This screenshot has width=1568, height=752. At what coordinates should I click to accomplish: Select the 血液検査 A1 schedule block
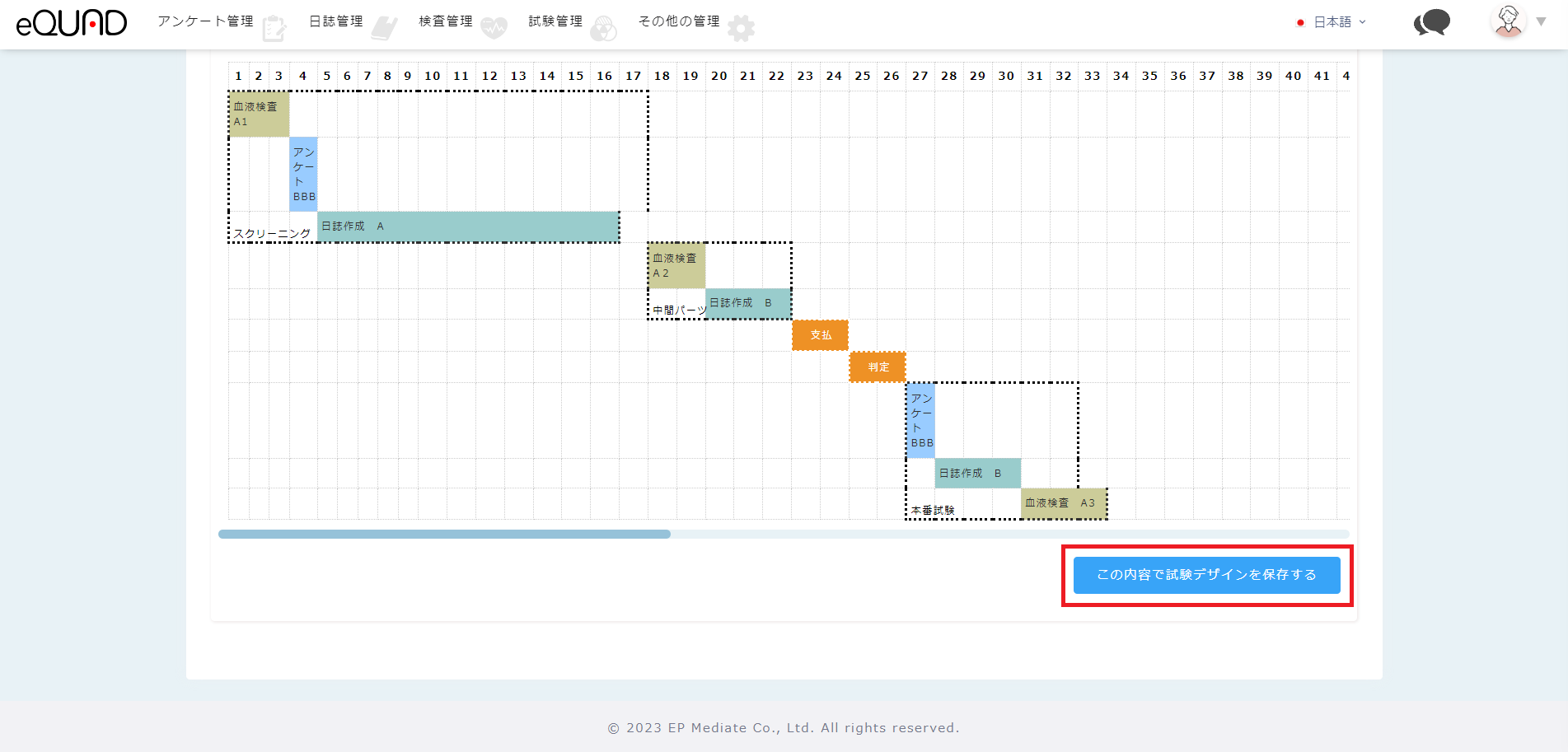tap(259, 114)
